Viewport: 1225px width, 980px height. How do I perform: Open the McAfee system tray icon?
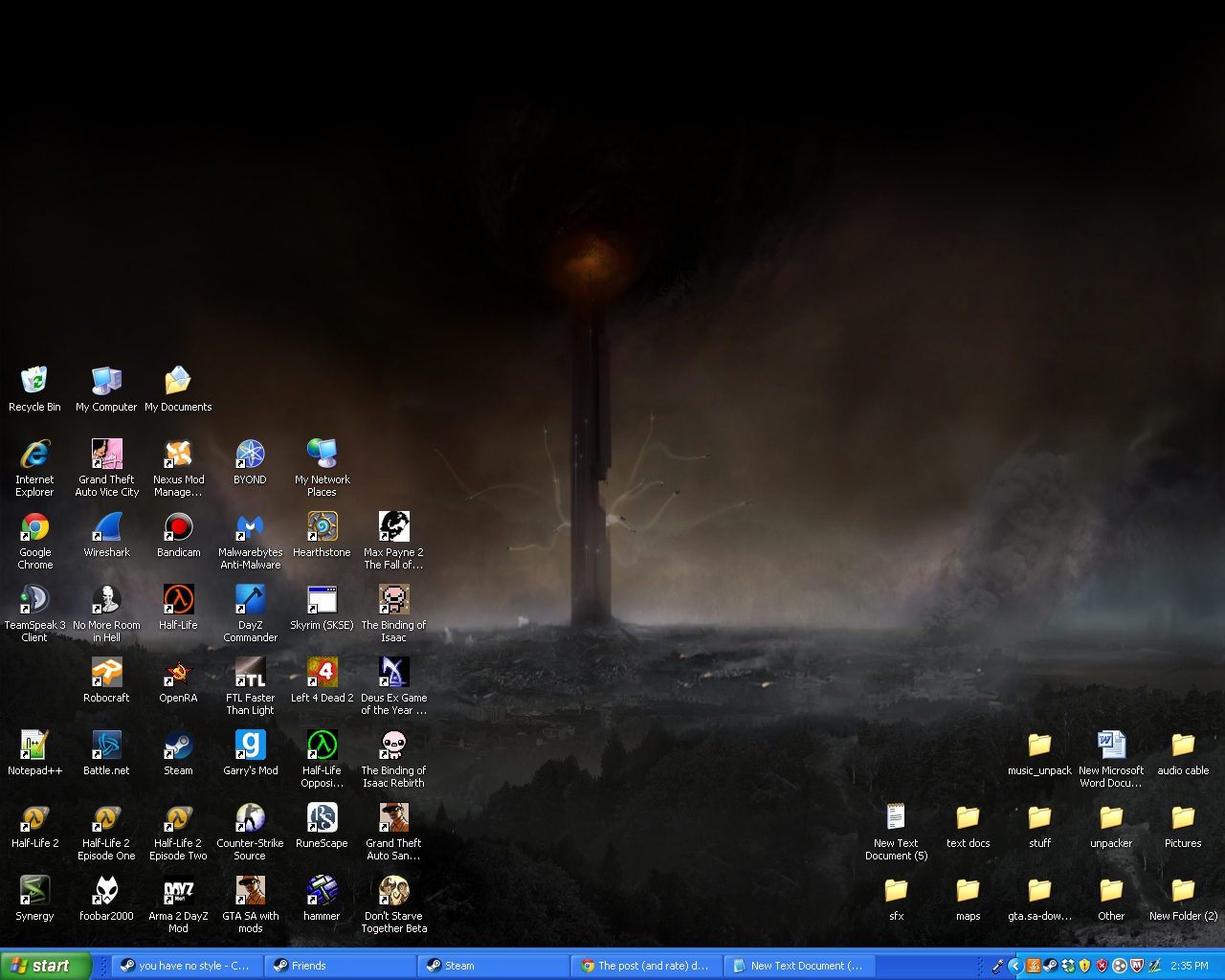coord(1137,966)
